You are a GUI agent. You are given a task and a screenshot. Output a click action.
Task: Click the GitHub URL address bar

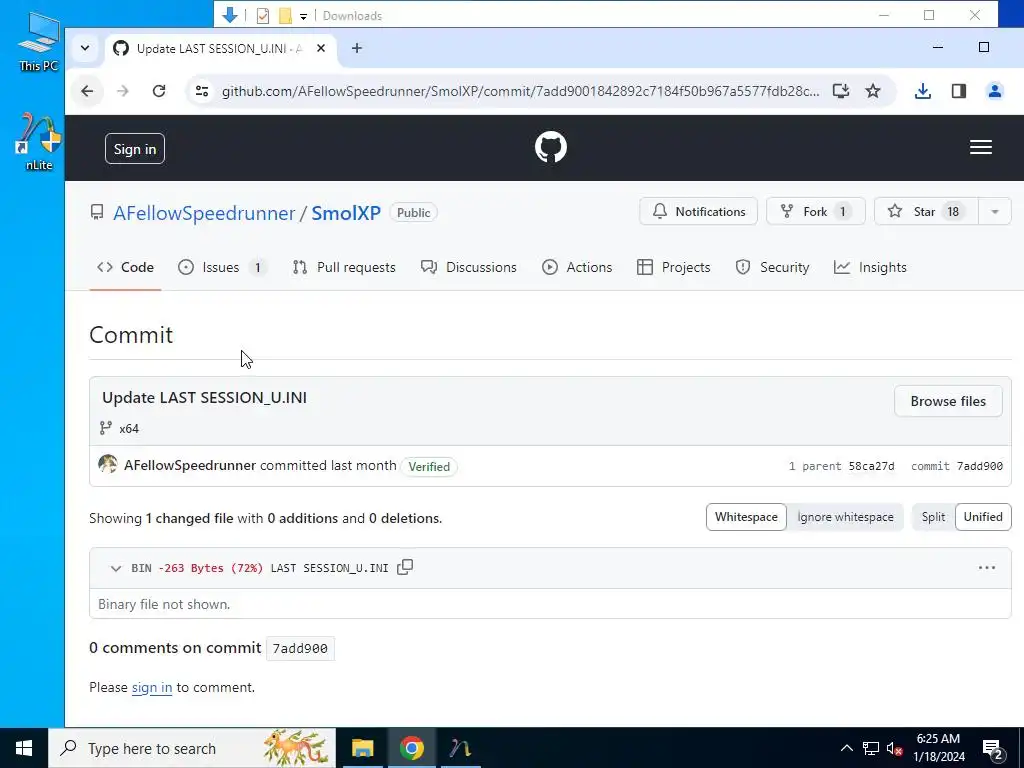click(x=520, y=91)
